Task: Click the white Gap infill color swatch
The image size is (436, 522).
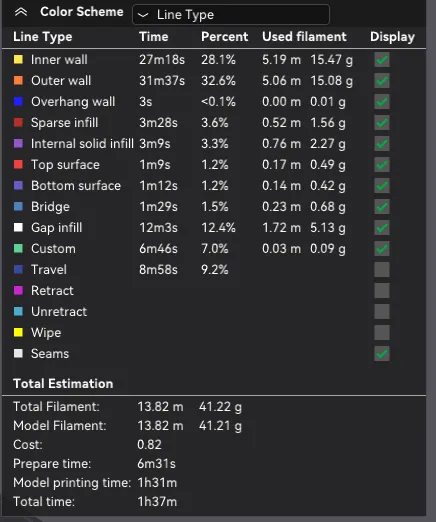Action: tap(18, 228)
